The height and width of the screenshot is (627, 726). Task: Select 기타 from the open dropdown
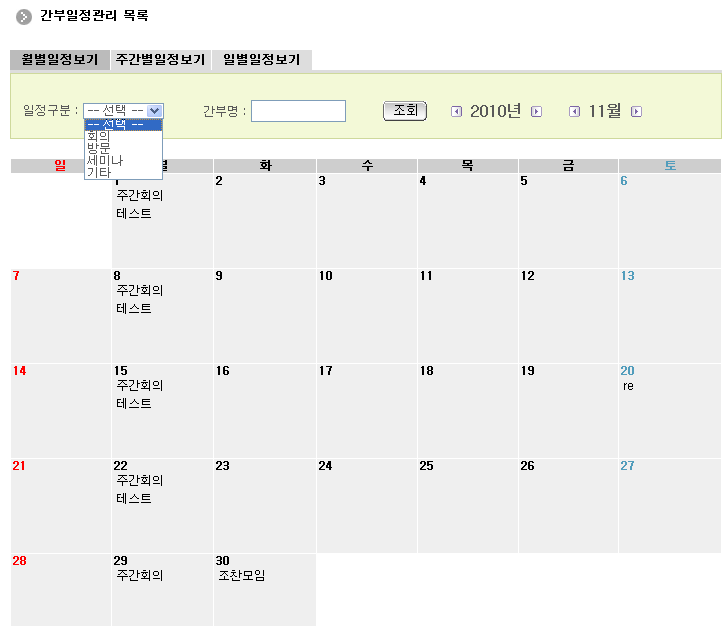98,172
